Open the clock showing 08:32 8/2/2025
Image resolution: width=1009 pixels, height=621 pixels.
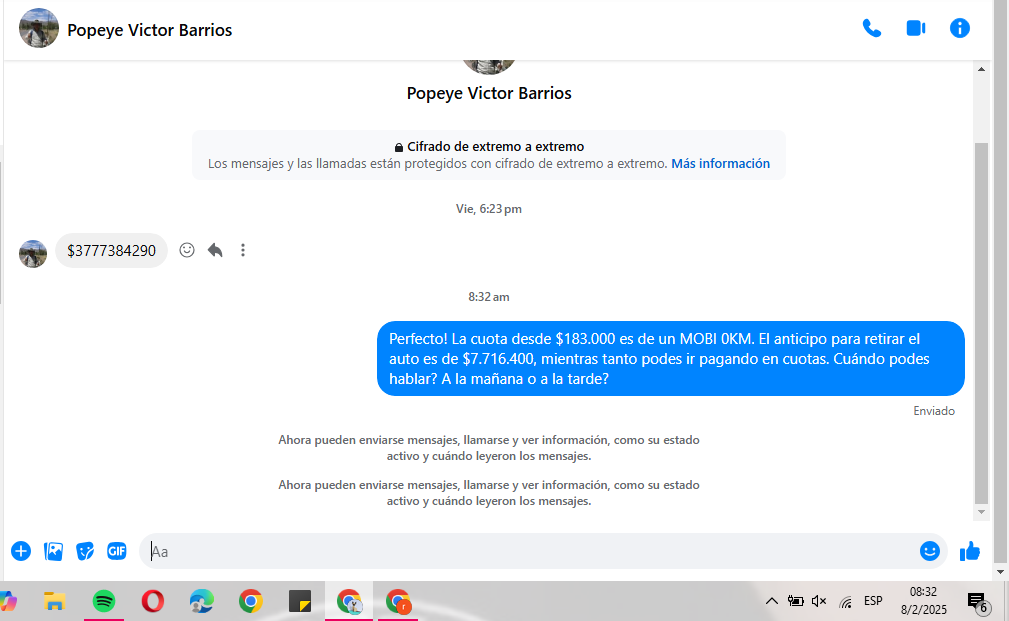click(923, 600)
